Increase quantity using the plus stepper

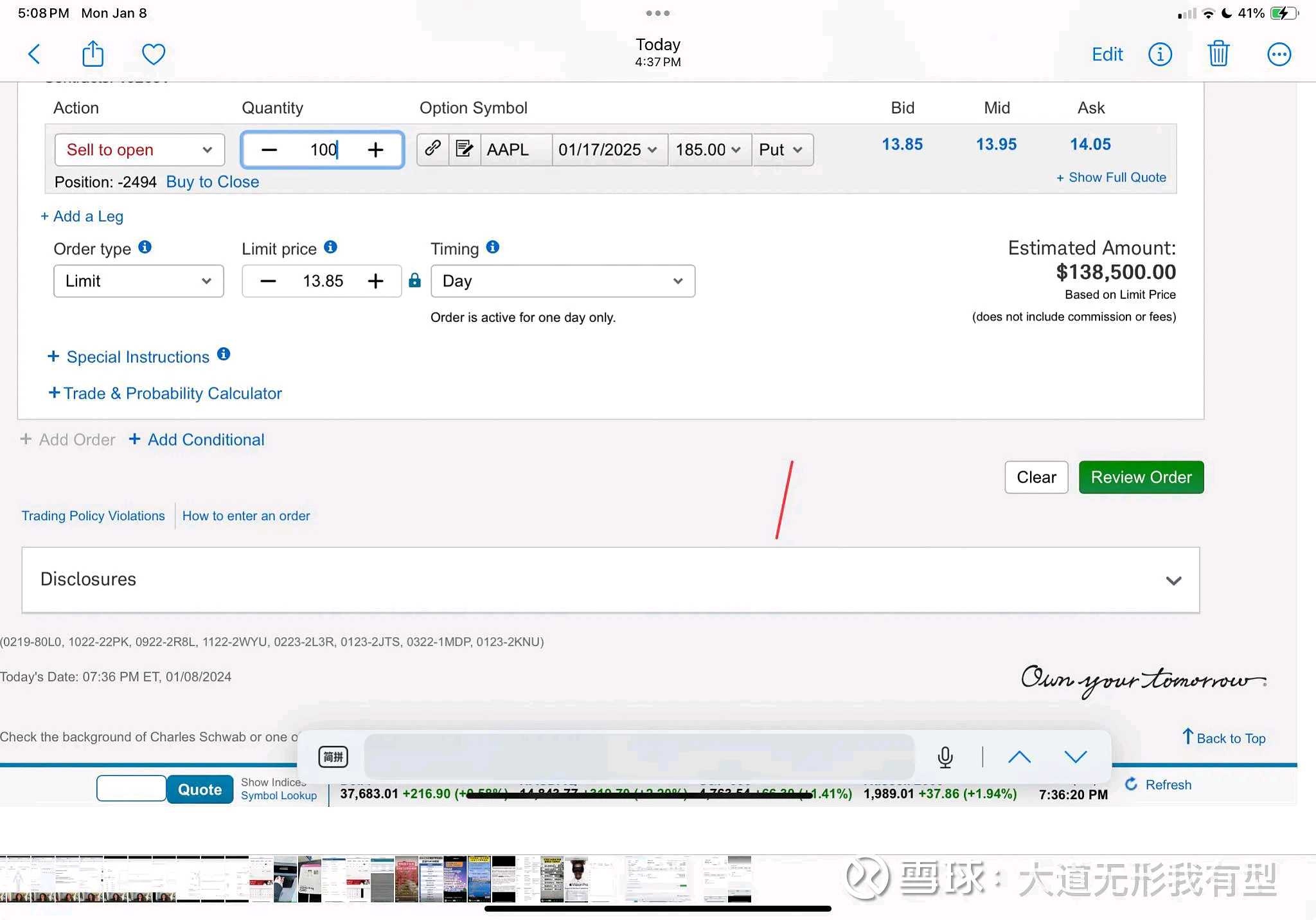pyautogui.click(x=375, y=149)
